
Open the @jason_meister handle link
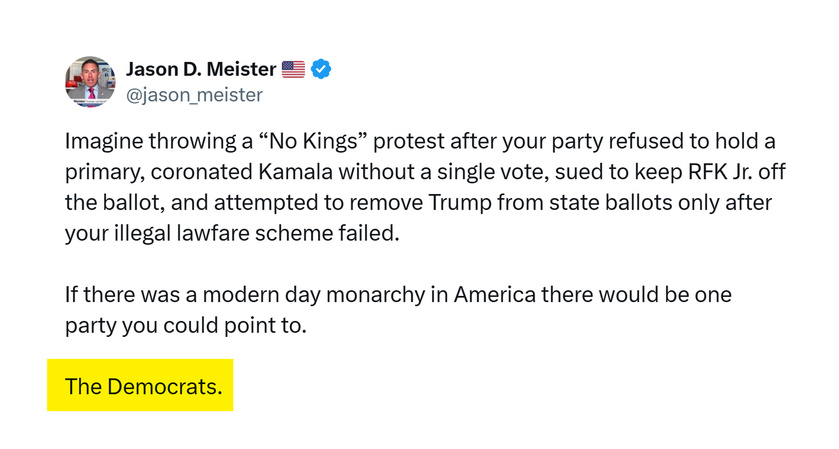click(194, 95)
